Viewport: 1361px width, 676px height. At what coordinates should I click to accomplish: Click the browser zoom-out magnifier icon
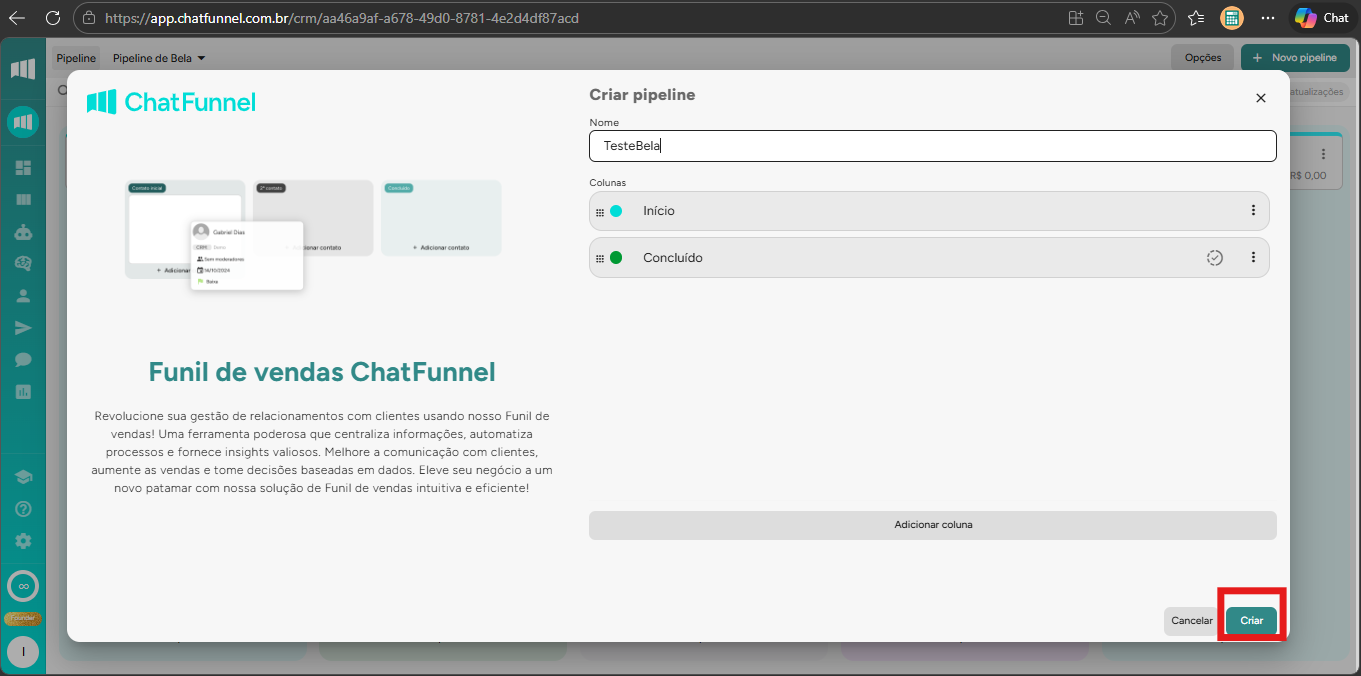point(1104,18)
